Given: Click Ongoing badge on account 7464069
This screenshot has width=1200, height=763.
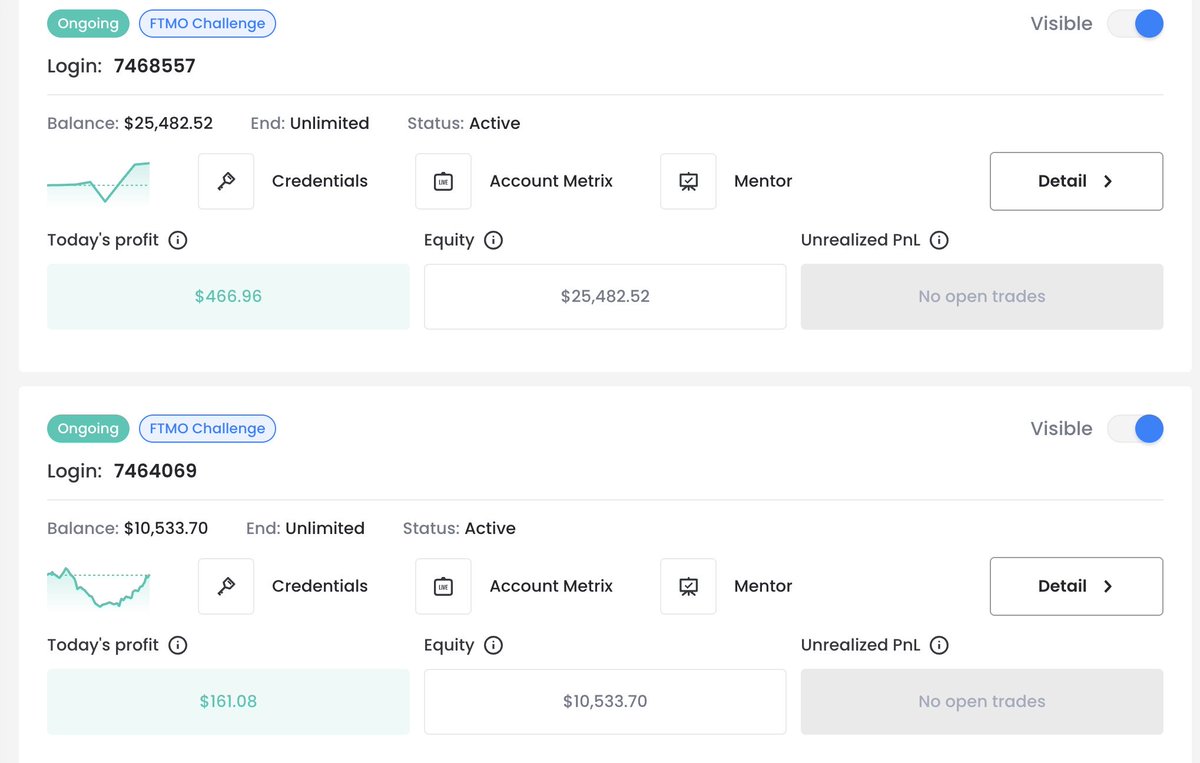Looking at the screenshot, I should pyautogui.click(x=88, y=428).
